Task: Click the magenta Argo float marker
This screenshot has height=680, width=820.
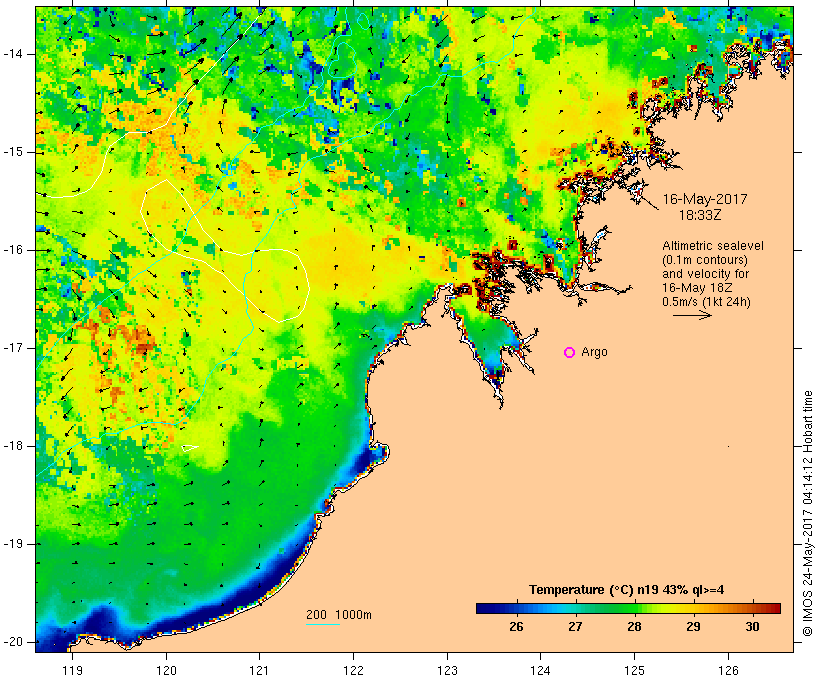Action: pos(570,353)
